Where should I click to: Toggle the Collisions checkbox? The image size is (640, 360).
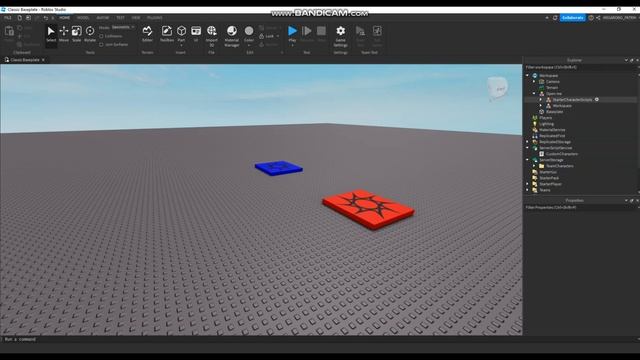coord(101,36)
